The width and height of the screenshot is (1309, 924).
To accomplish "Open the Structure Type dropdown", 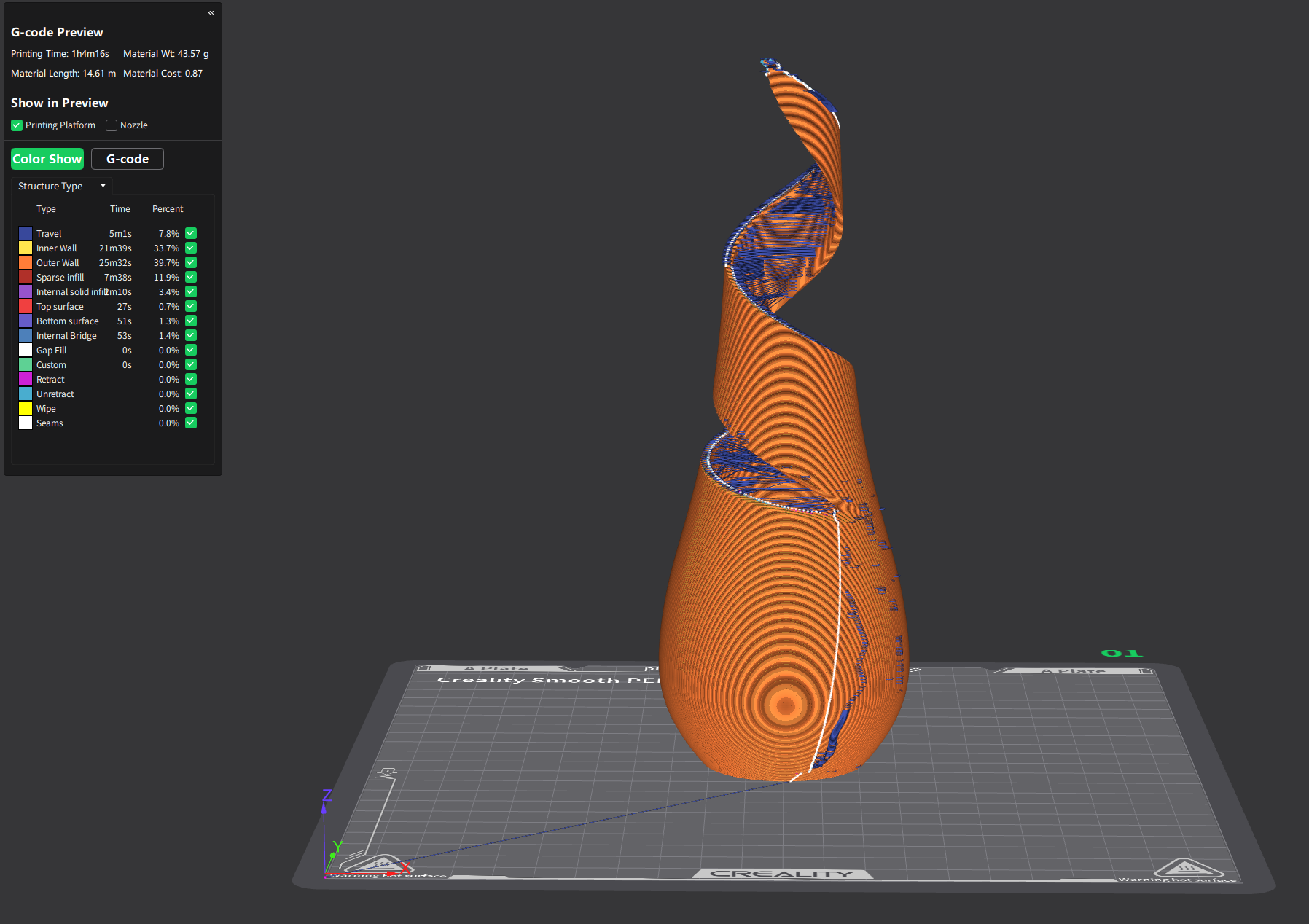I will 62,186.
